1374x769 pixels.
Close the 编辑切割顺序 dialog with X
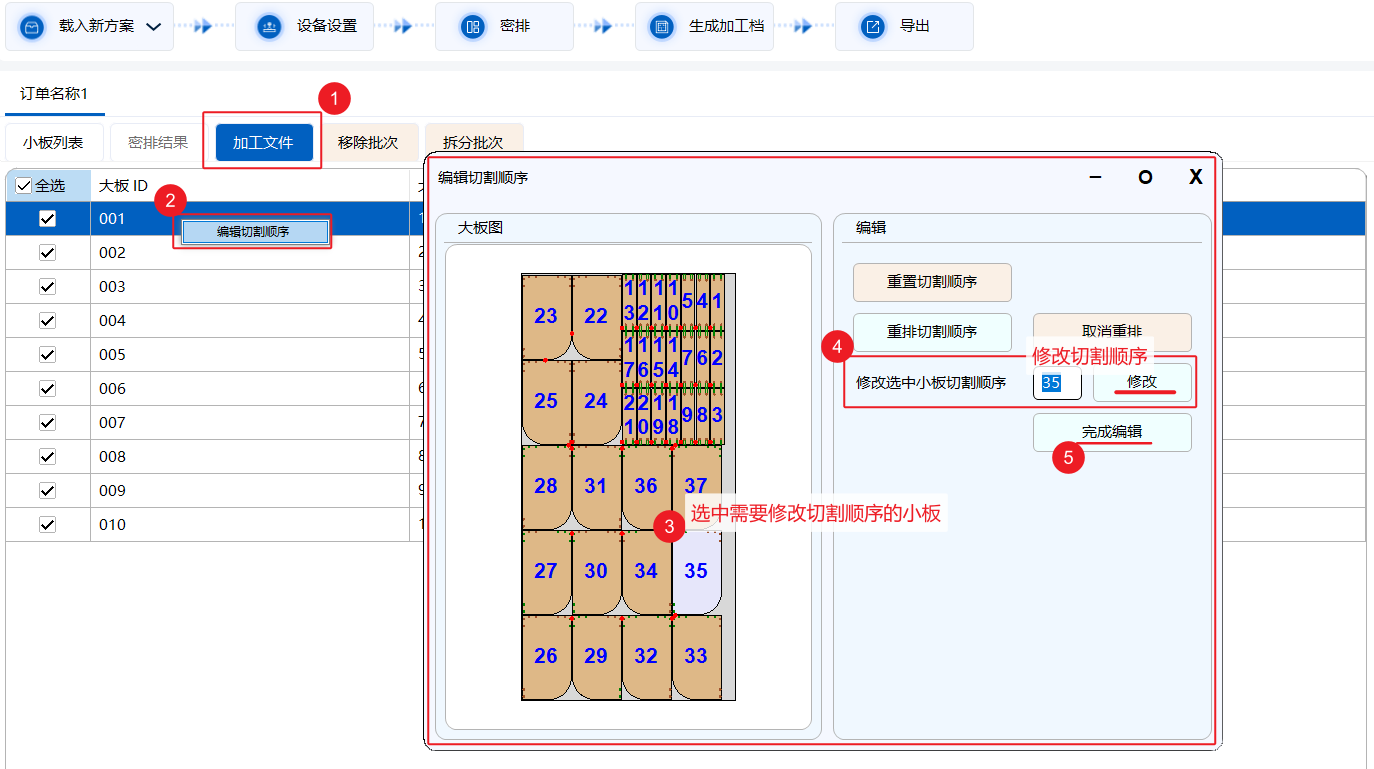coord(1195,177)
